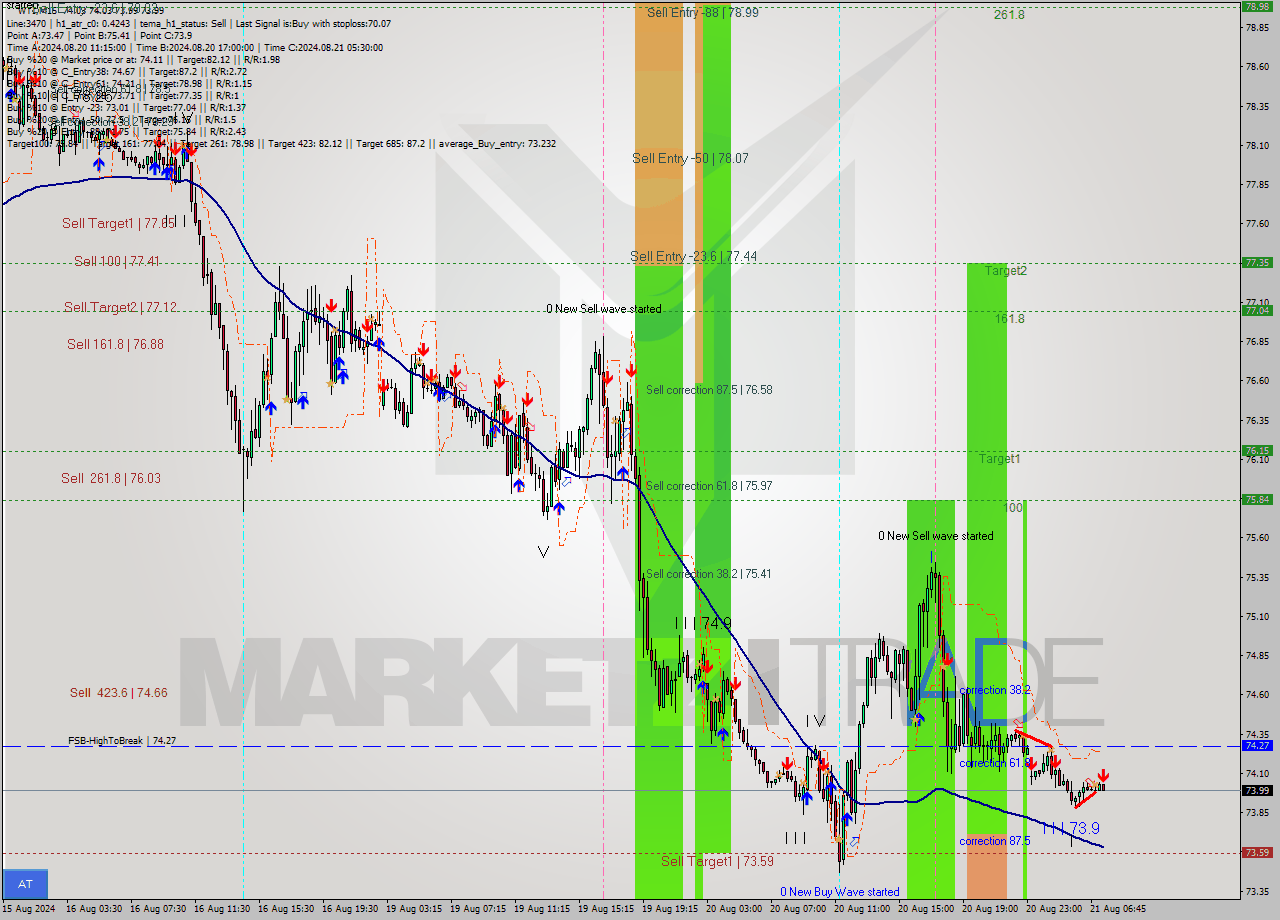This screenshot has height=920, width=1280.
Task: Click the 'I I | 73.9' wave label
Action: pyautogui.click(x=1070, y=829)
